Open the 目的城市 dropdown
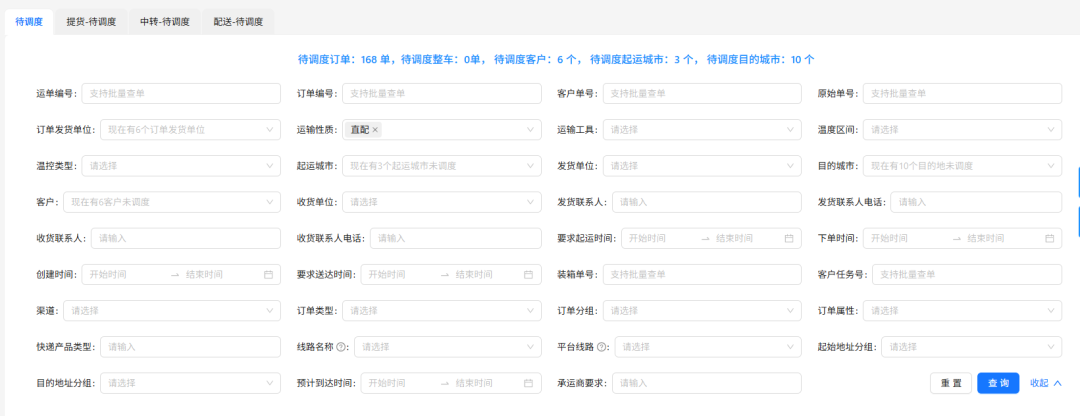The width and height of the screenshot is (1080, 416). click(962, 166)
